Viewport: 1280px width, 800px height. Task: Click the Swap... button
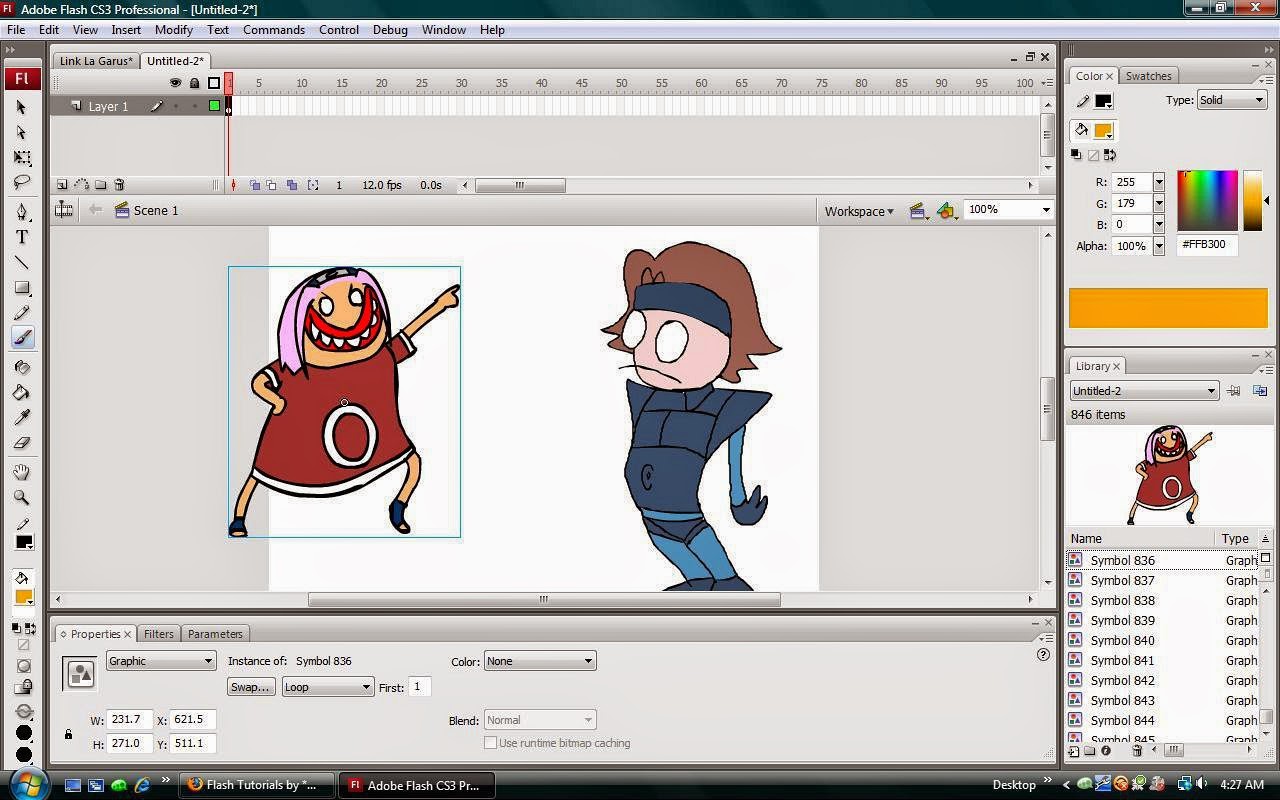(250, 687)
